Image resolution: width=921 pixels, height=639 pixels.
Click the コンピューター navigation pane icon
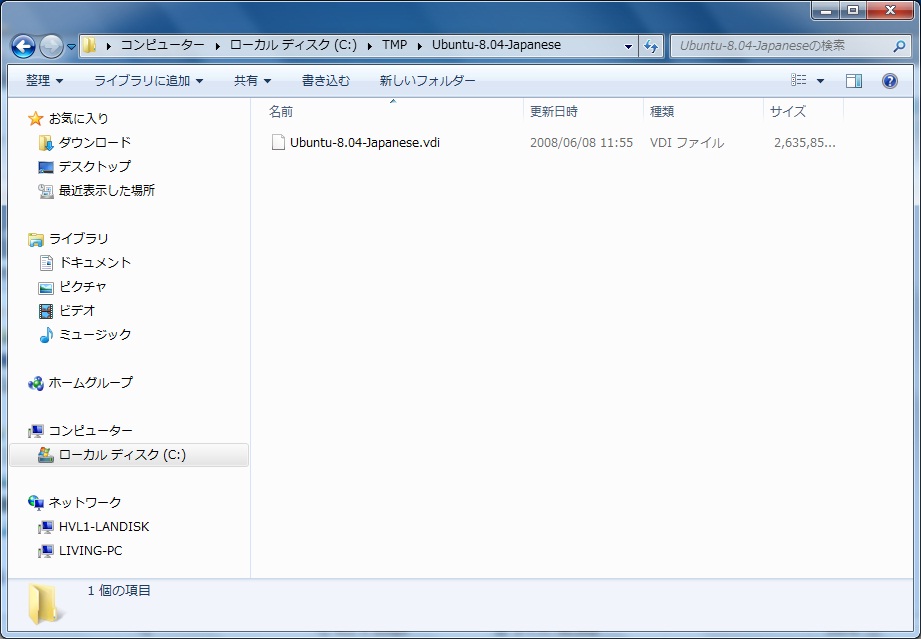35,431
